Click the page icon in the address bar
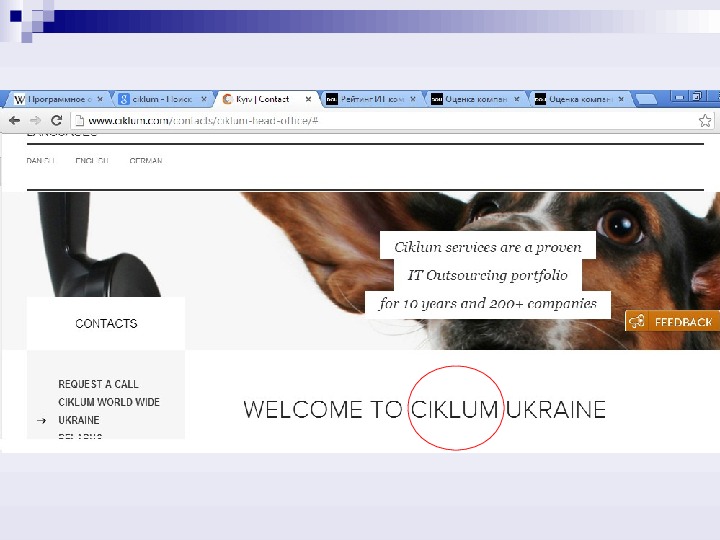This screenshot has height=540, width=720. 79,121
